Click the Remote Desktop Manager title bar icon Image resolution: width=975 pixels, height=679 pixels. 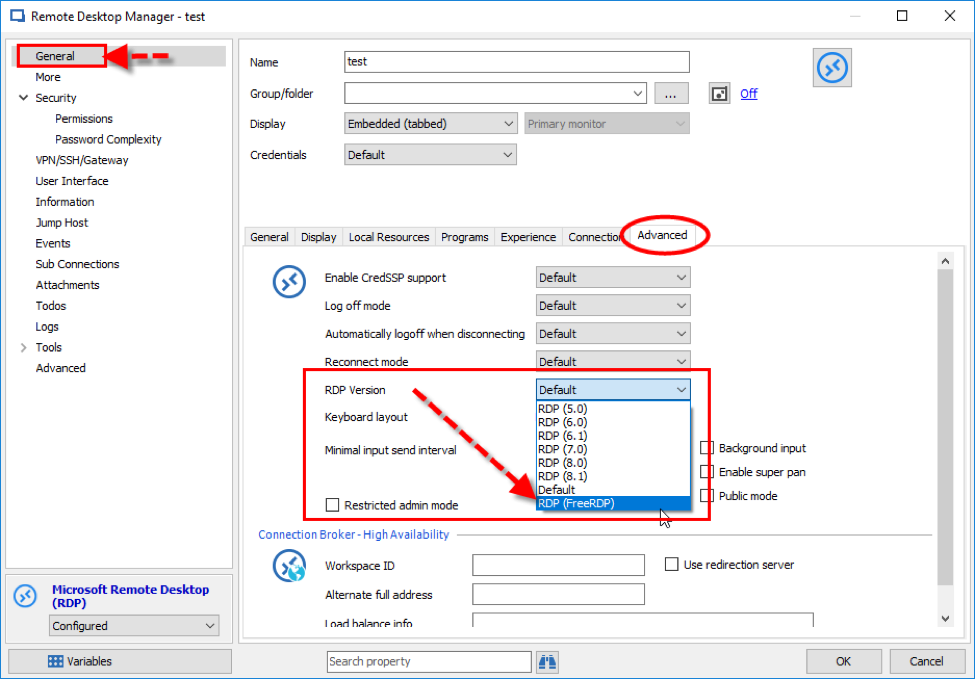click(x=17, y=16)
